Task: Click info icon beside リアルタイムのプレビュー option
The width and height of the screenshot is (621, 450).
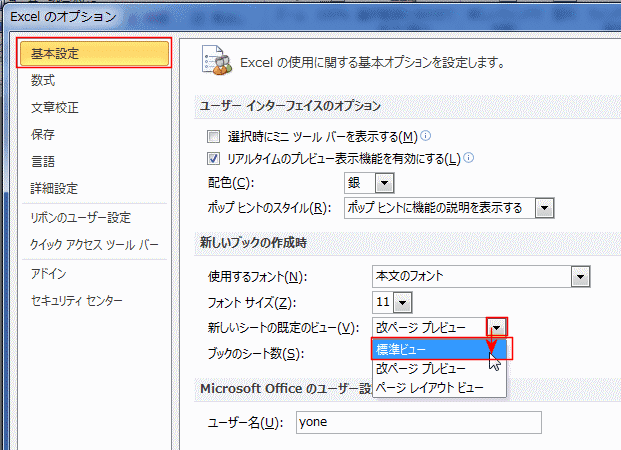Action: pyautogui.click(x=469, y=158)
